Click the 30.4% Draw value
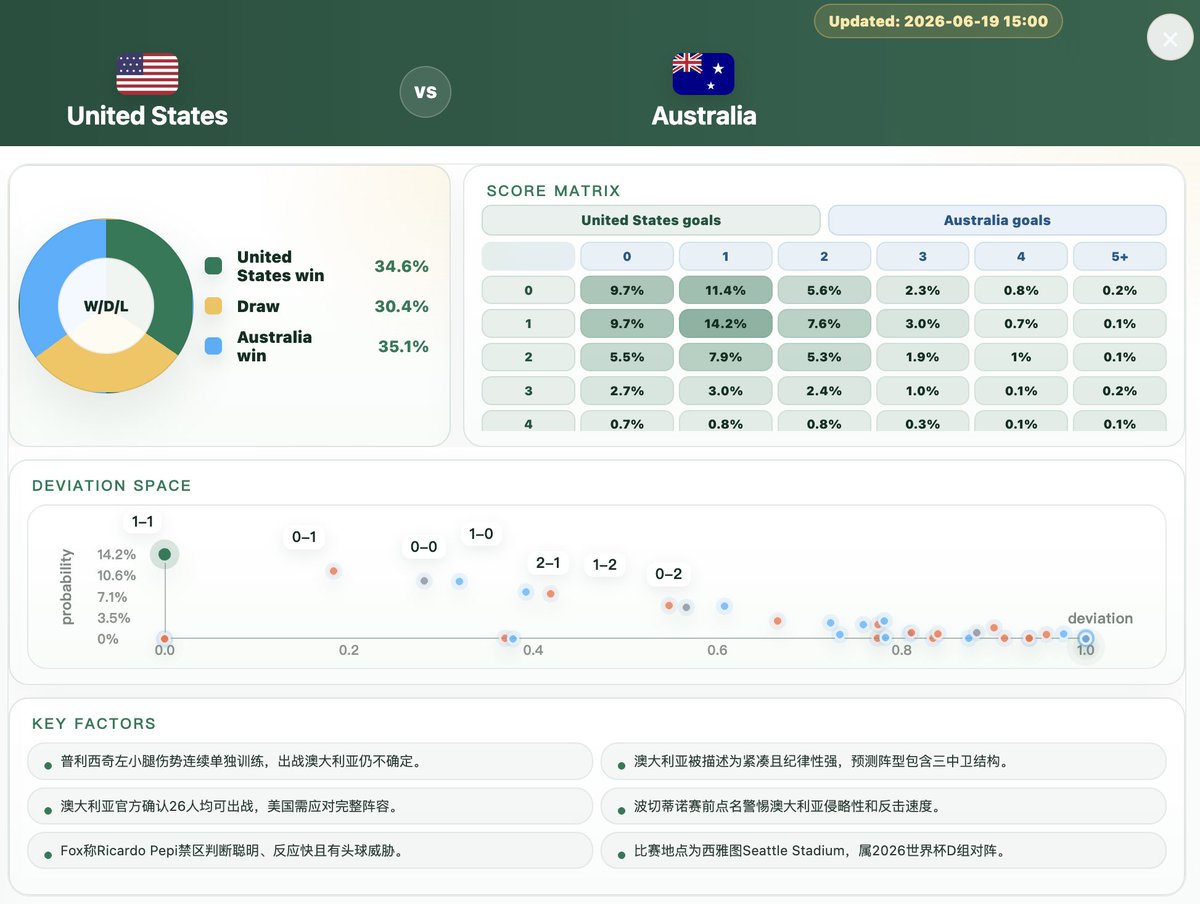Screen dimensions: 1200x904 pyautogui.click(x=401, y=306)
